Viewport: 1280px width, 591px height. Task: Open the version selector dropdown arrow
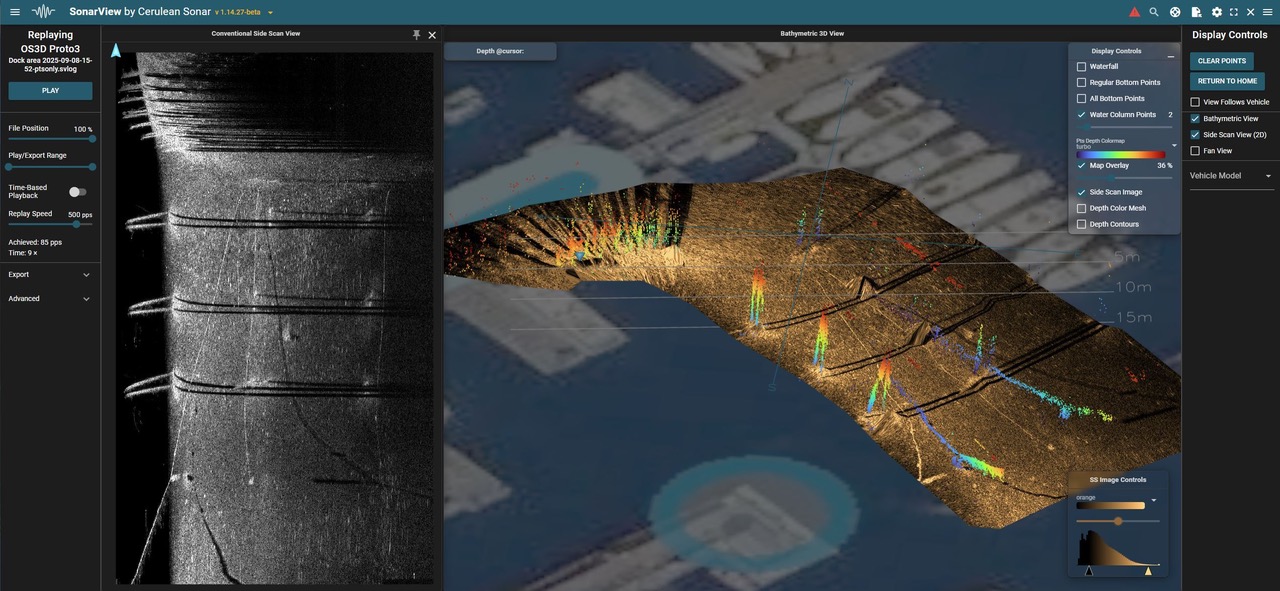pos(270,13)
